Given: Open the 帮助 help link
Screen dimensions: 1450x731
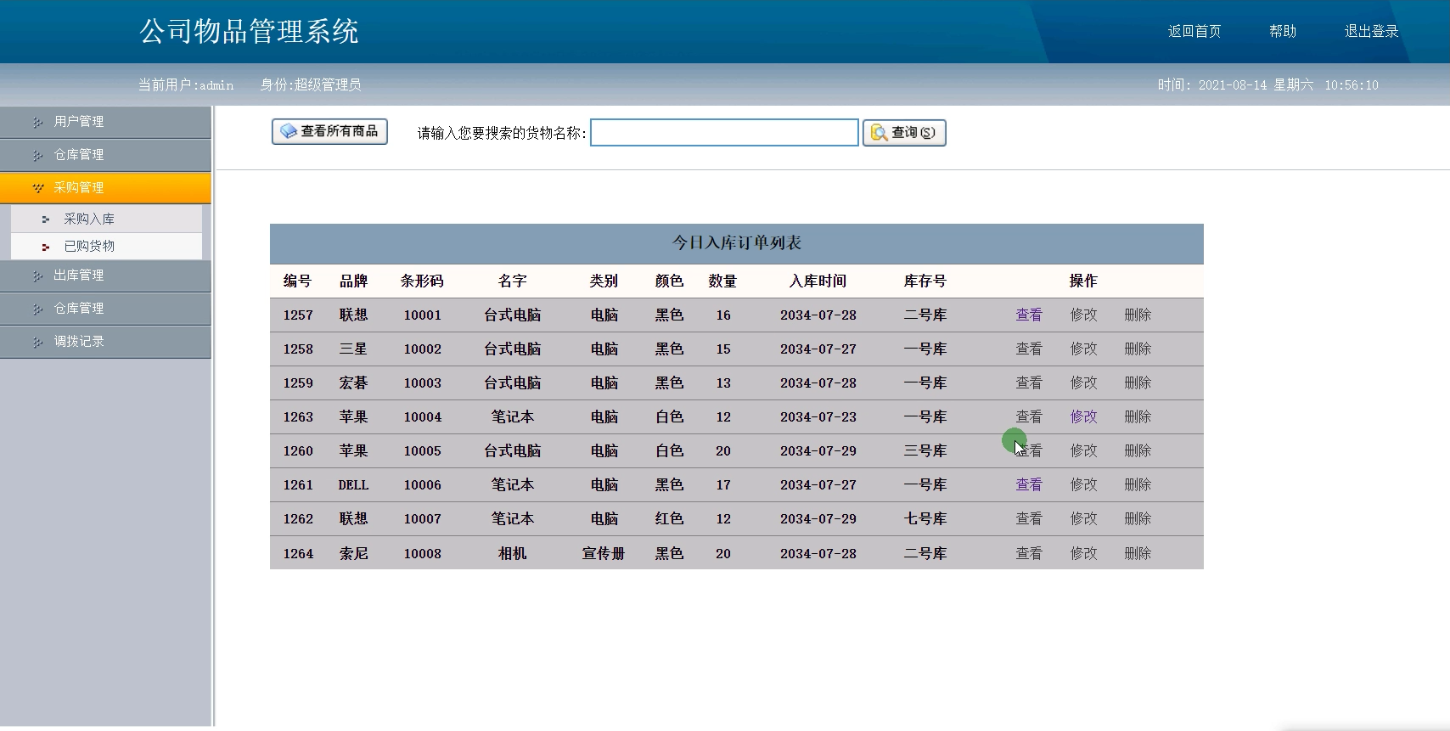Looking at the screenshot, I should pos(1283,31).
